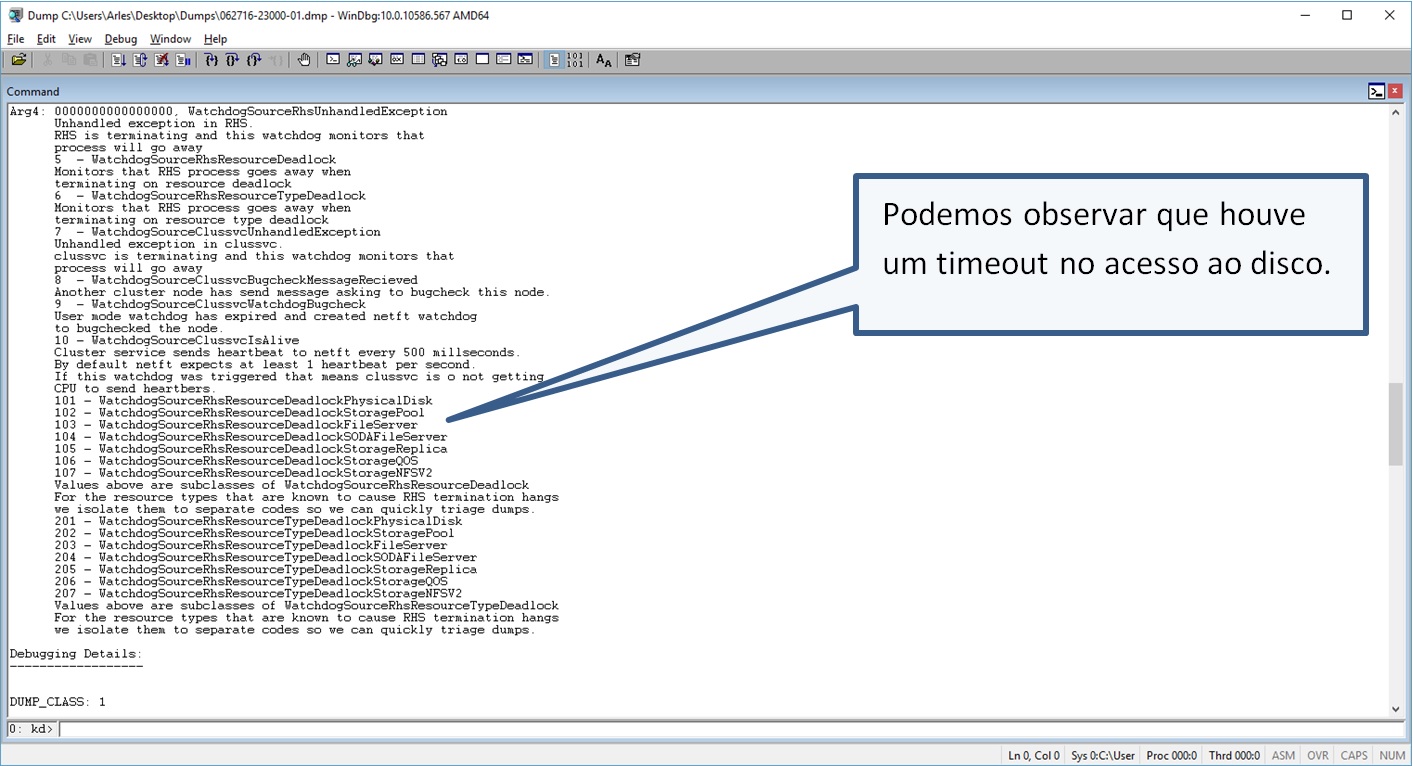Click line '10 - WatchdogSourceClussvcIsAlive'

point(176,340)
